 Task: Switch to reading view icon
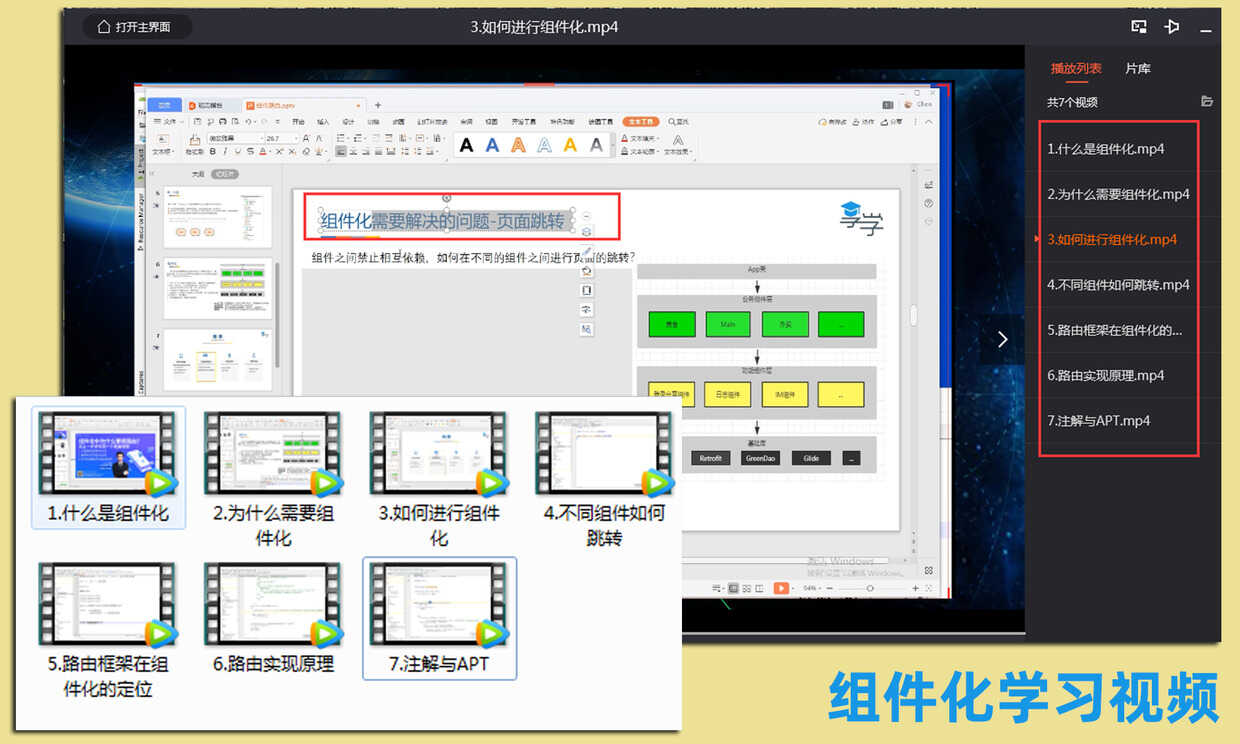click(759, 588)
